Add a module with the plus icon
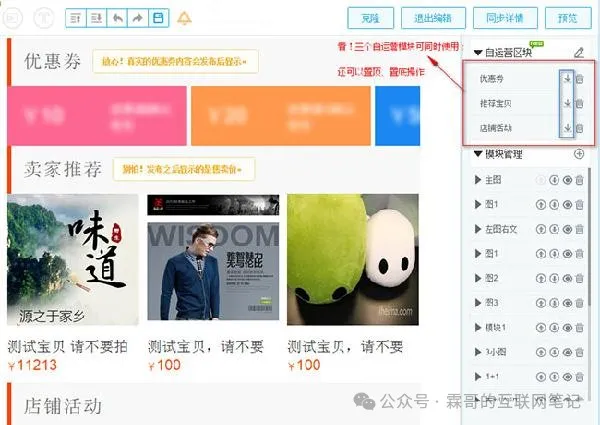 coord(579,154)
